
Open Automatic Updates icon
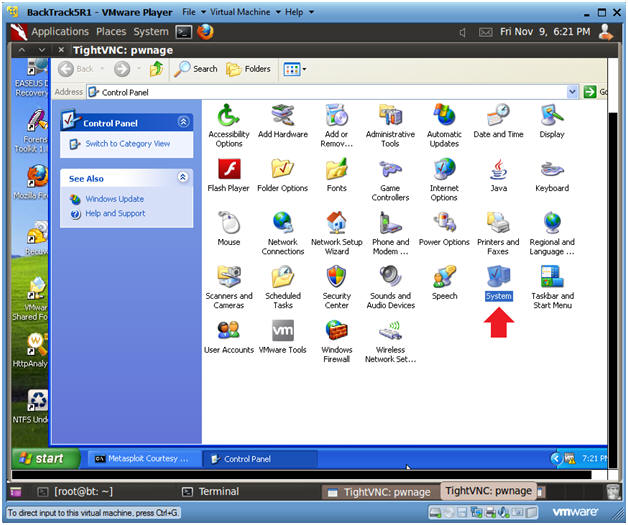444,125
